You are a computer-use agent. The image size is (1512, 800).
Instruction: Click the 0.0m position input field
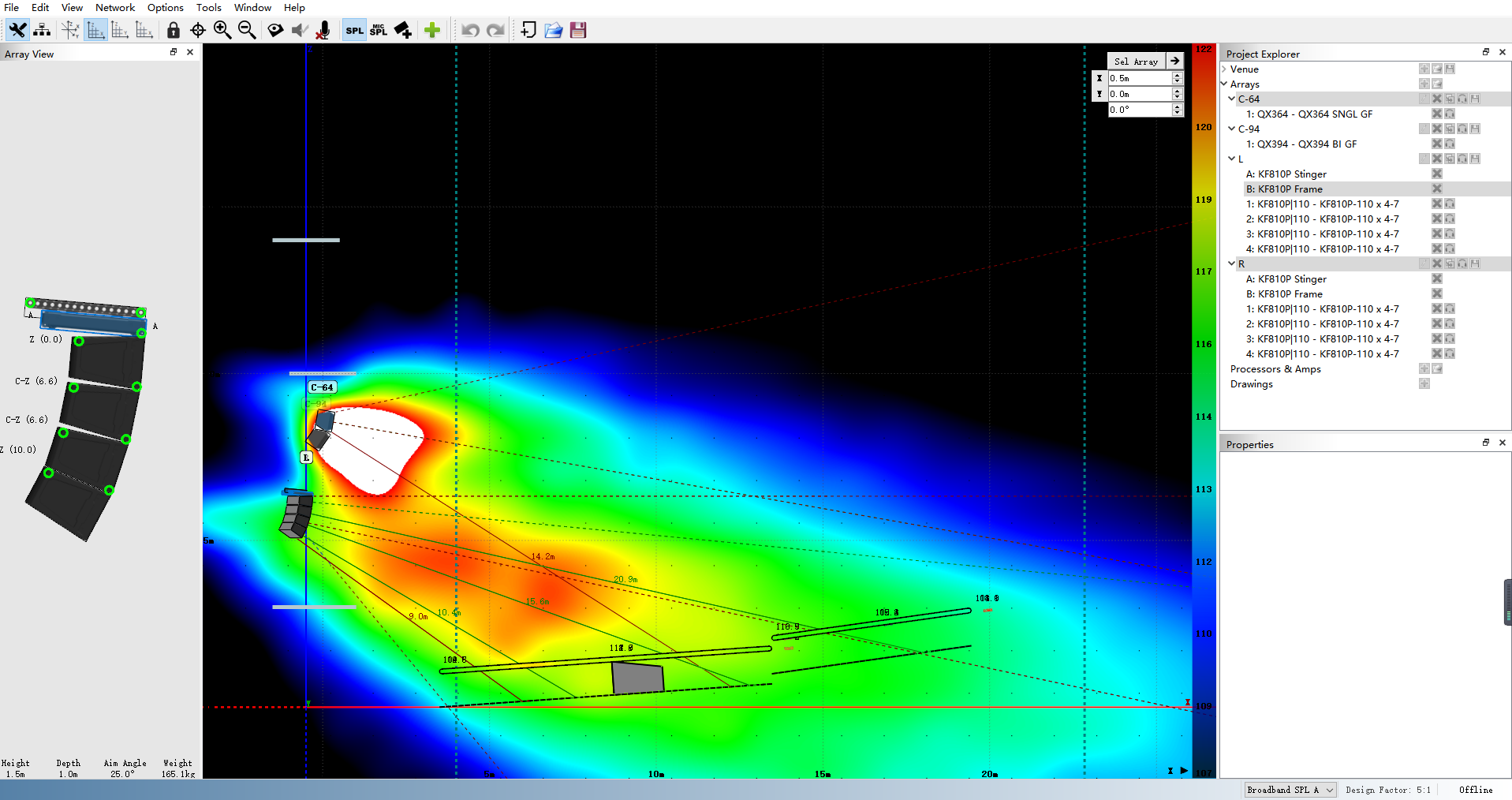1140,94
